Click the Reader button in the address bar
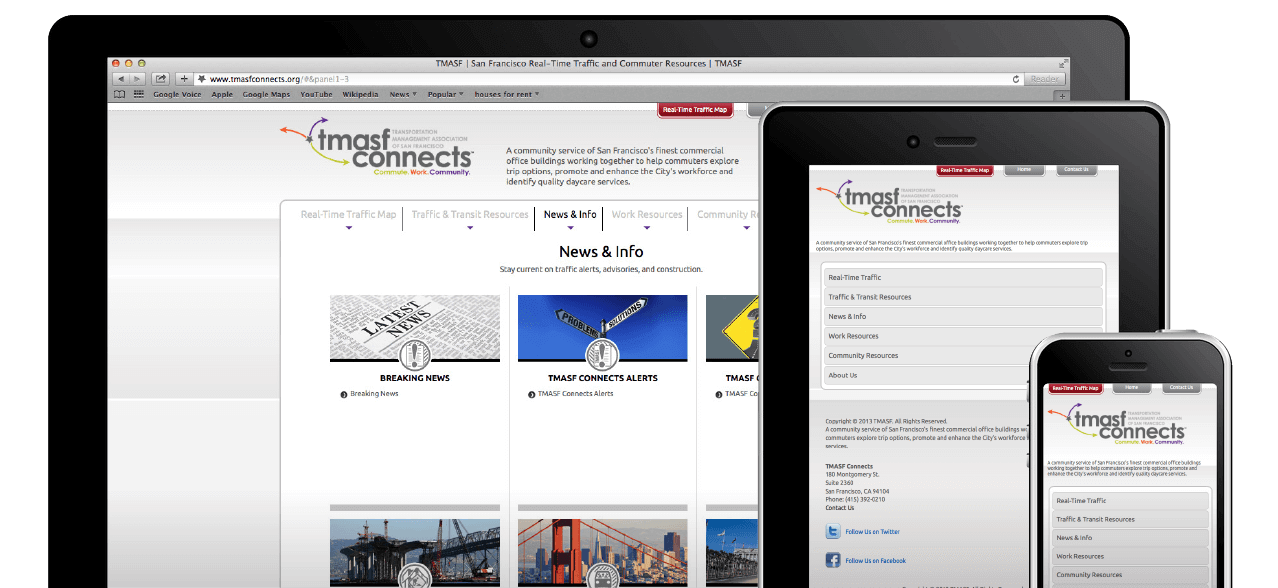 1045,79
